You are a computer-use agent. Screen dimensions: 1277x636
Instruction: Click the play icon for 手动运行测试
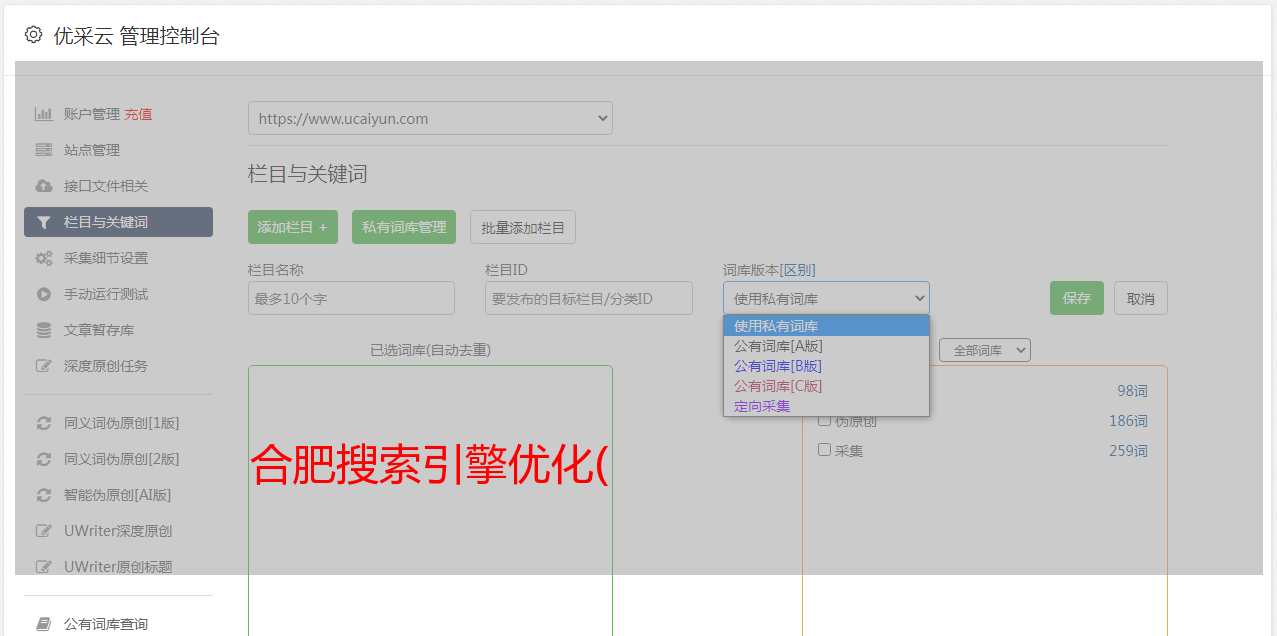coord(43,294)
